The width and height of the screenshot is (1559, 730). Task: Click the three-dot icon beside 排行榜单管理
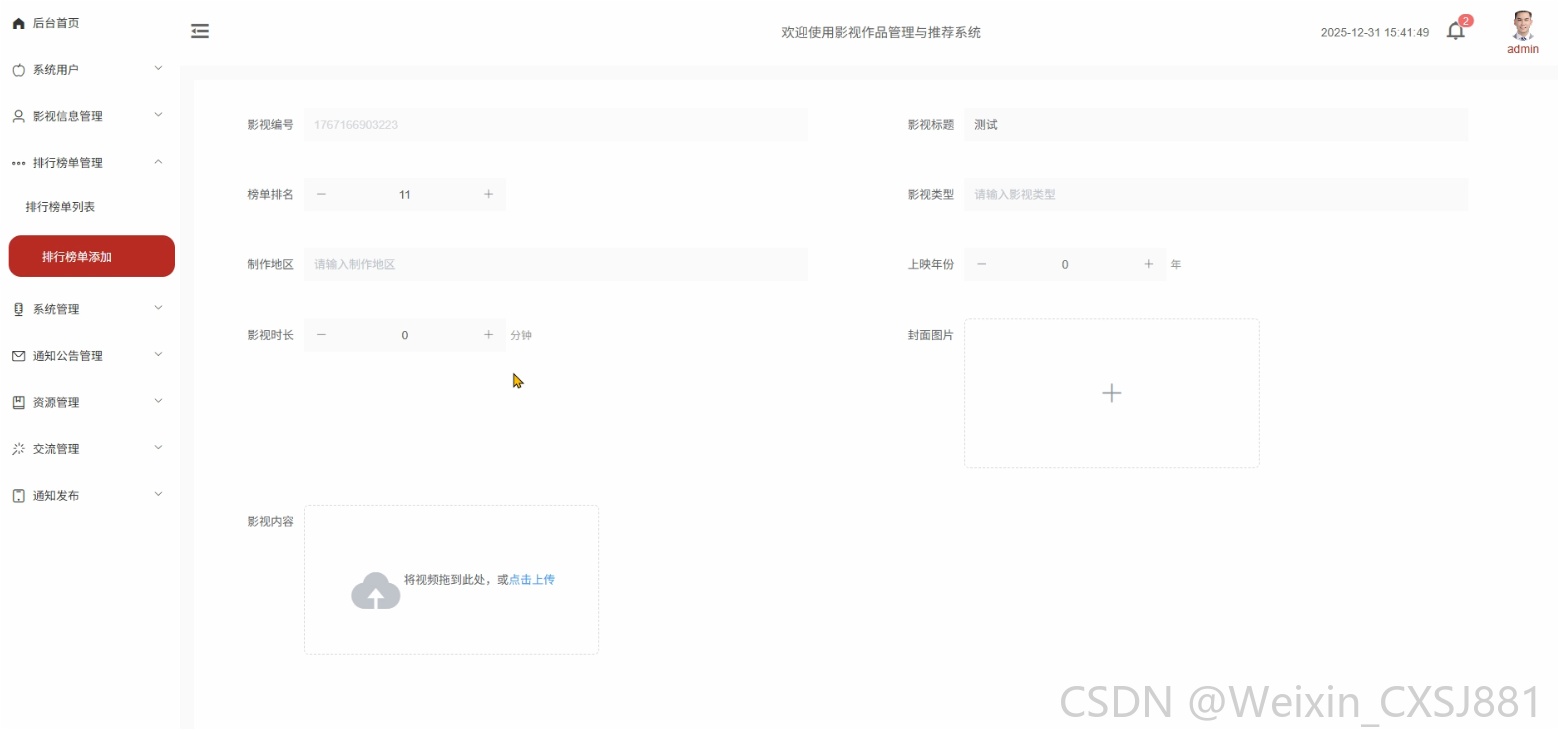18,163
